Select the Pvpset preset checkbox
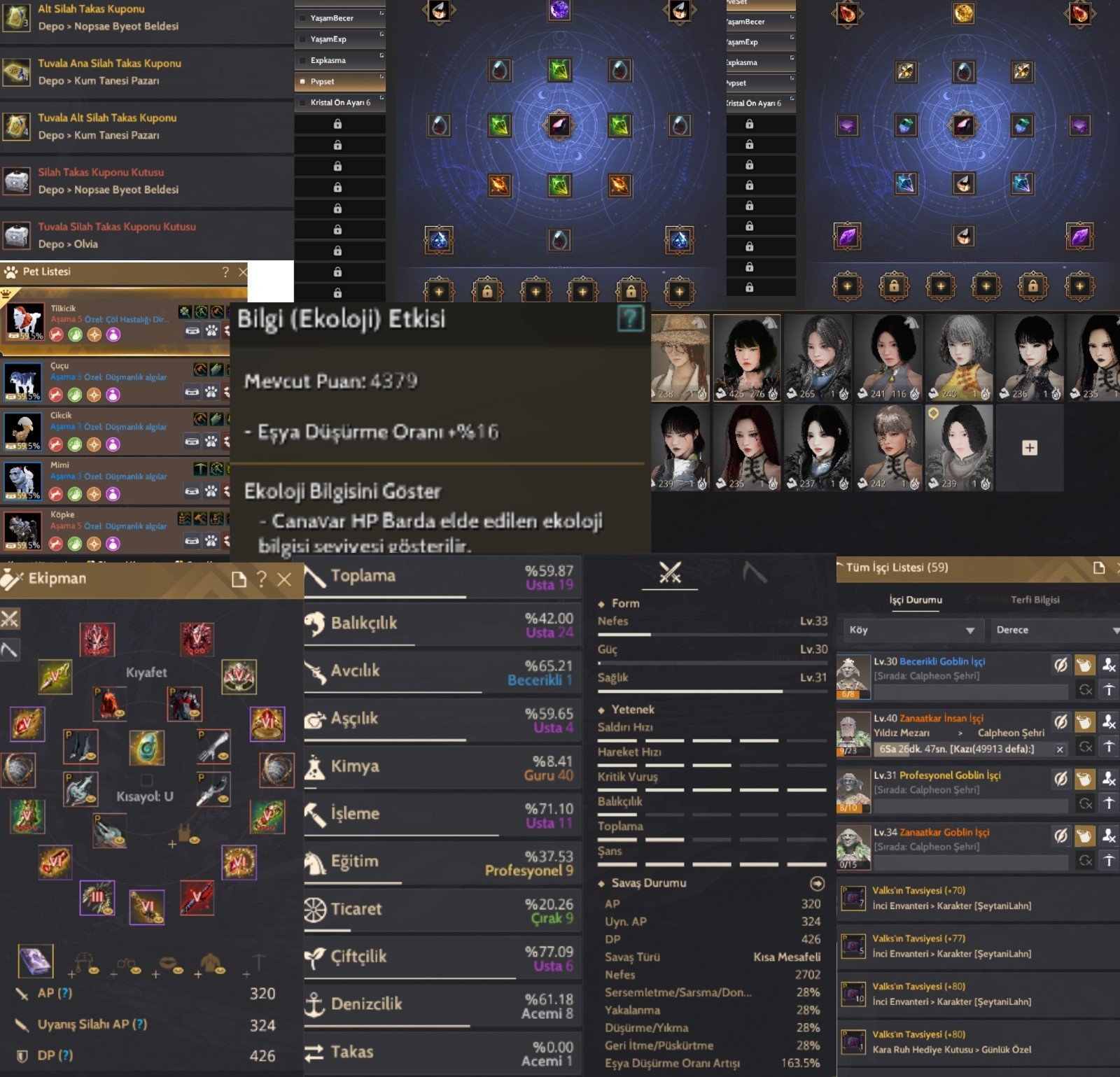 pyautogui.click(x=302, y=81)
